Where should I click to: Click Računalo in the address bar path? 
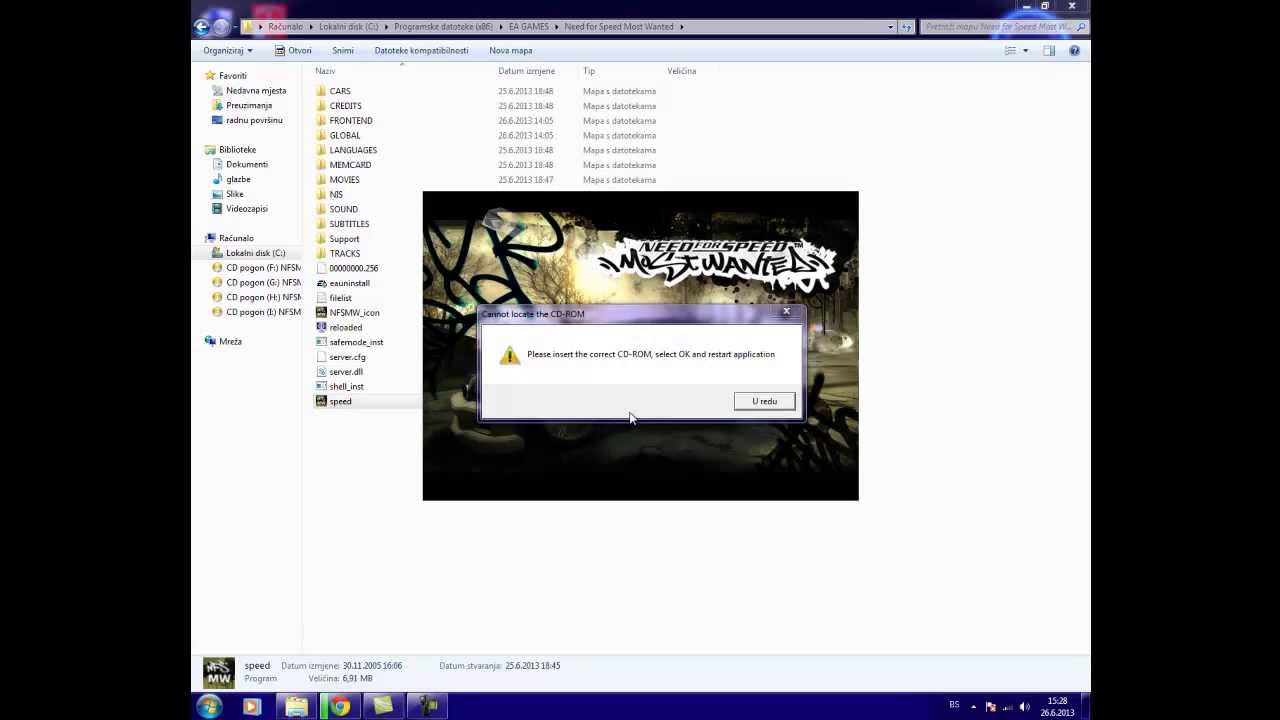pos(285,27)
